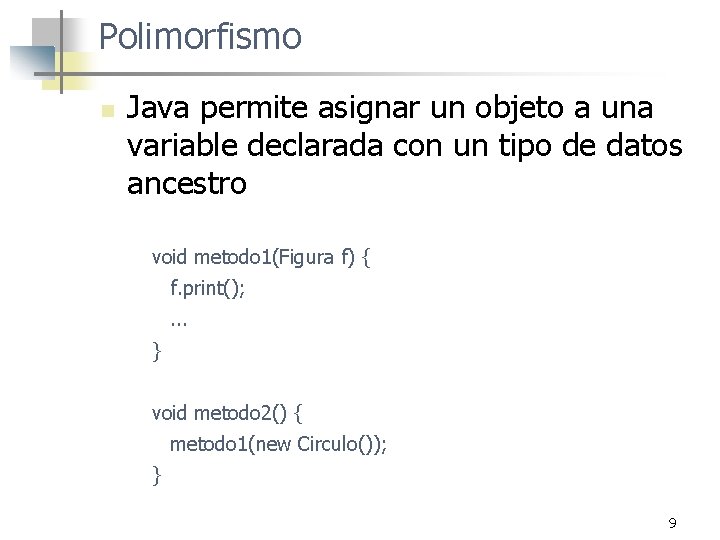Click the slide number 9

point(672,522)
